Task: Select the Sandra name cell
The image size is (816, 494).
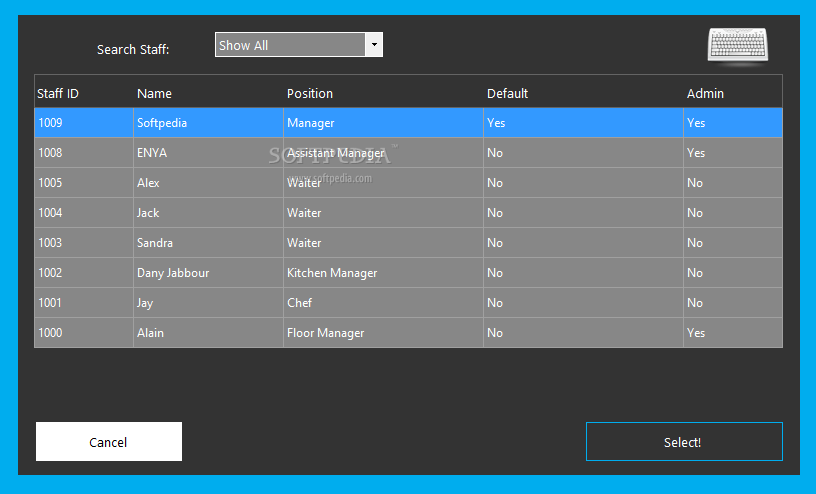Action: (x=208, y=243)
